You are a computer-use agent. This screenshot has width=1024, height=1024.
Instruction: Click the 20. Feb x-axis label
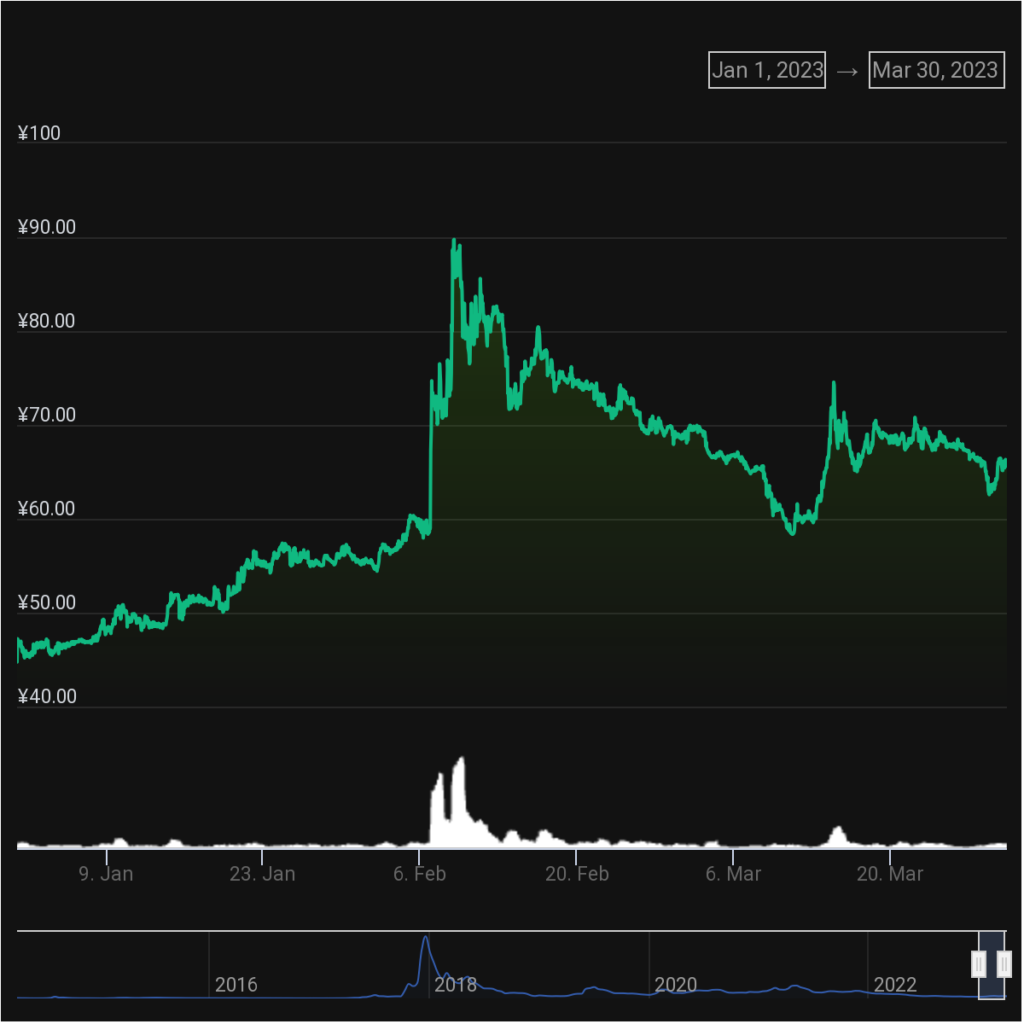(576, 874)
